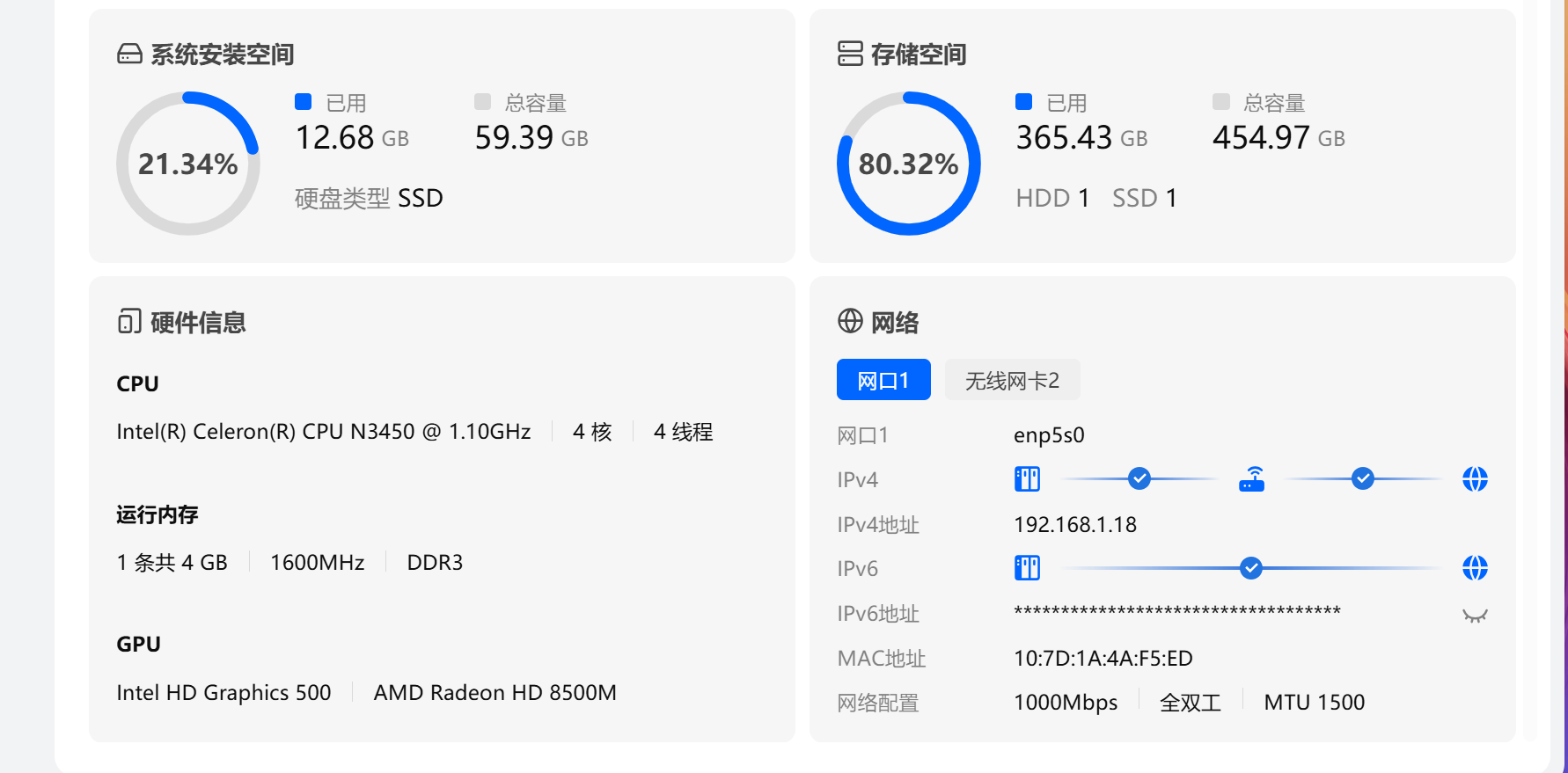Click IPv4 NAS-to-router connection checkmark

click(x=1139, y=479)
